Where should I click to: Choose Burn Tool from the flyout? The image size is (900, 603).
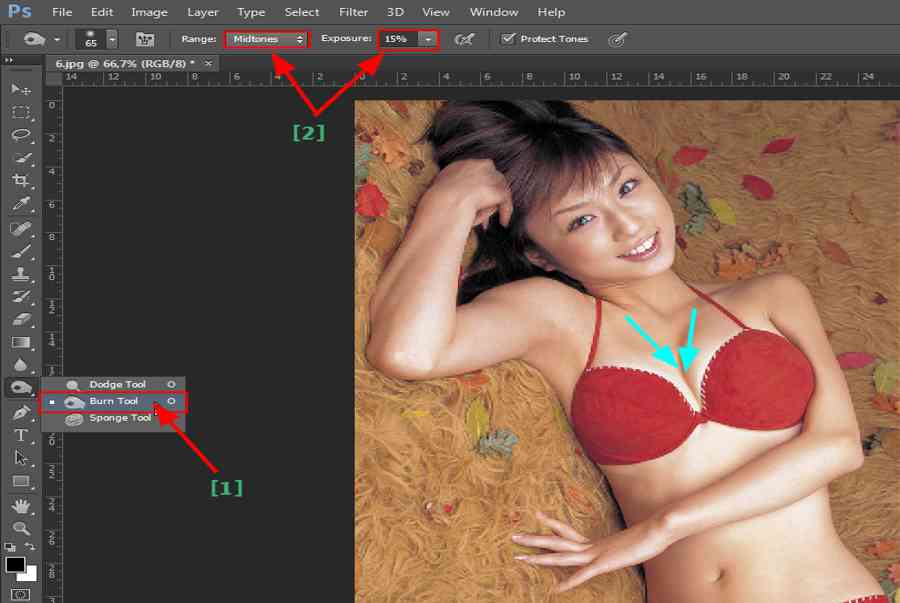pyautogui.click(x=113, y=402)
